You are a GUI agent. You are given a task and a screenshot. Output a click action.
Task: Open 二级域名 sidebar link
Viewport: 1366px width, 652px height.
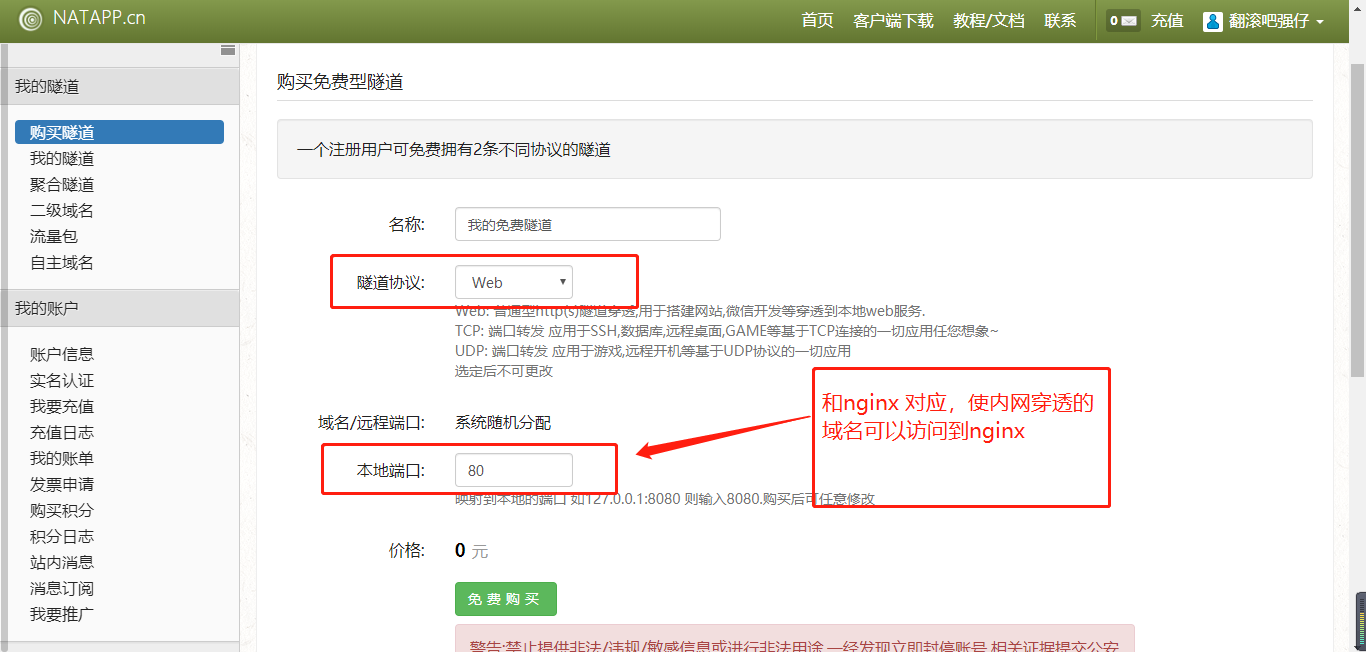pos(62,210)
